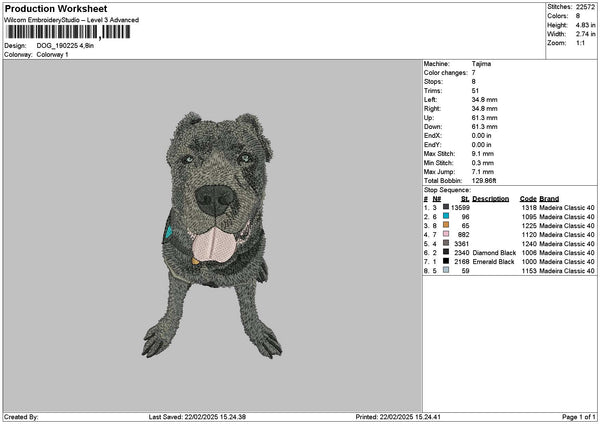Click the dark gray swatch in stop 1
This screenshot has width=600, height=424.
(x=446, y=206)
